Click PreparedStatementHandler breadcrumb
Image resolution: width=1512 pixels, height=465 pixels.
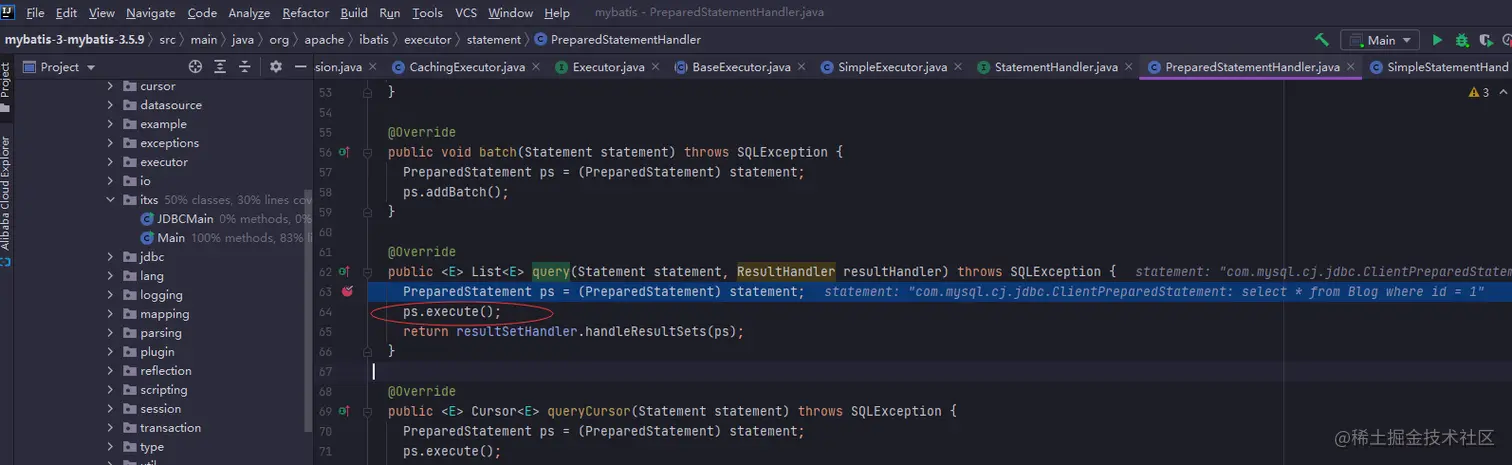(x=617, y=40)
